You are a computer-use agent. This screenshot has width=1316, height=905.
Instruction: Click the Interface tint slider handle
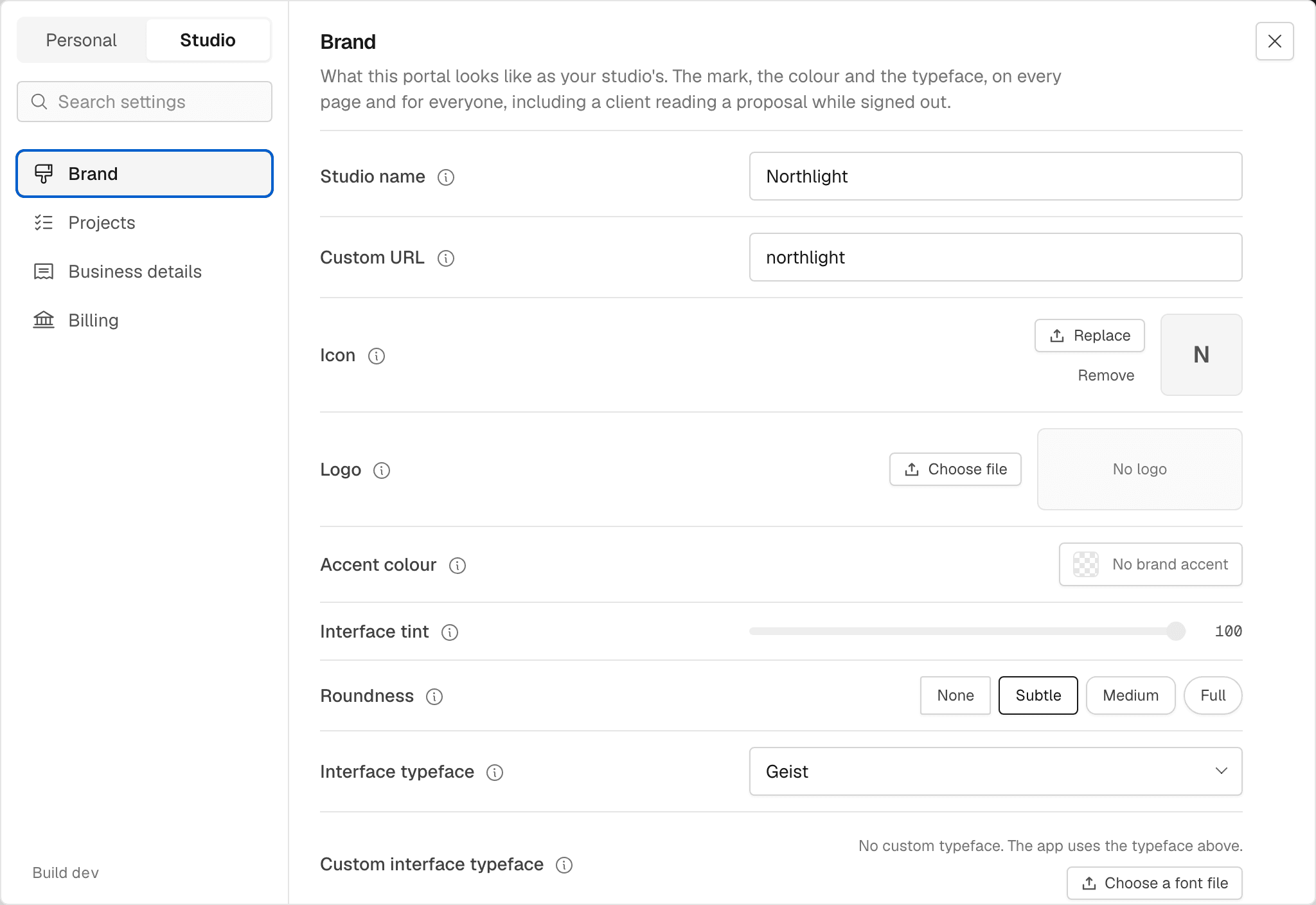click(1176, 631)
